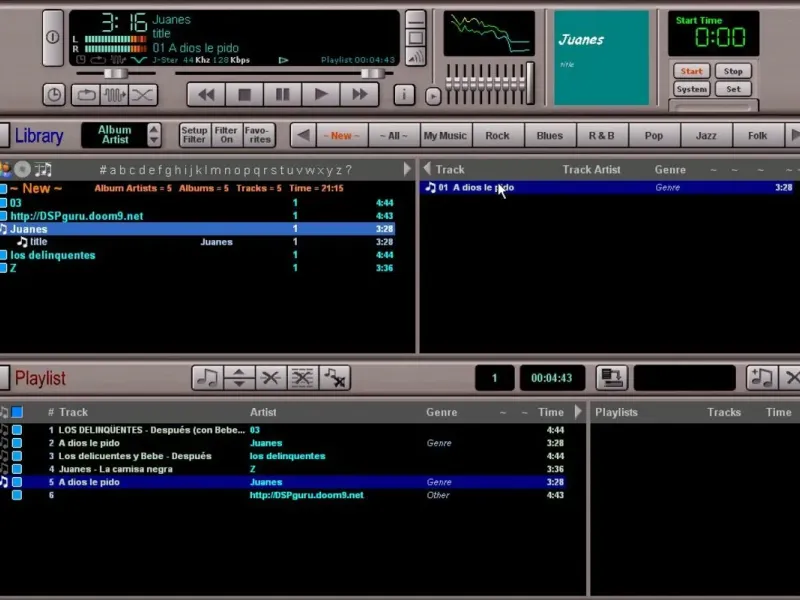The height and width of the screenshot is (600, 800).
Task: Open the Album Artist view selector
Action: 115,135
